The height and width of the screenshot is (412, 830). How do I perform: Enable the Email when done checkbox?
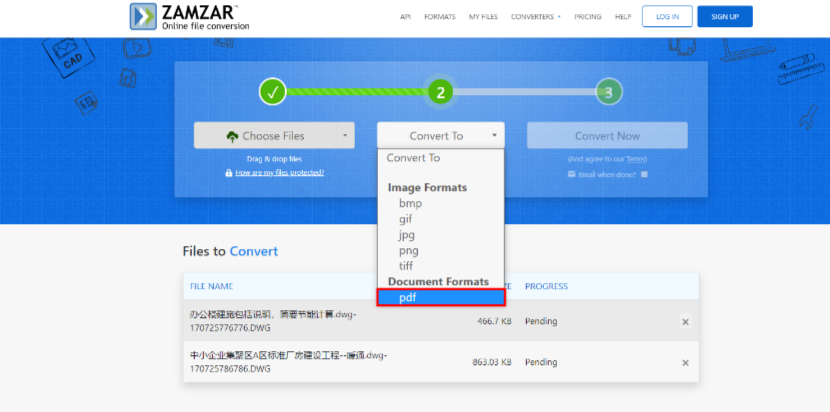[644, 174]
